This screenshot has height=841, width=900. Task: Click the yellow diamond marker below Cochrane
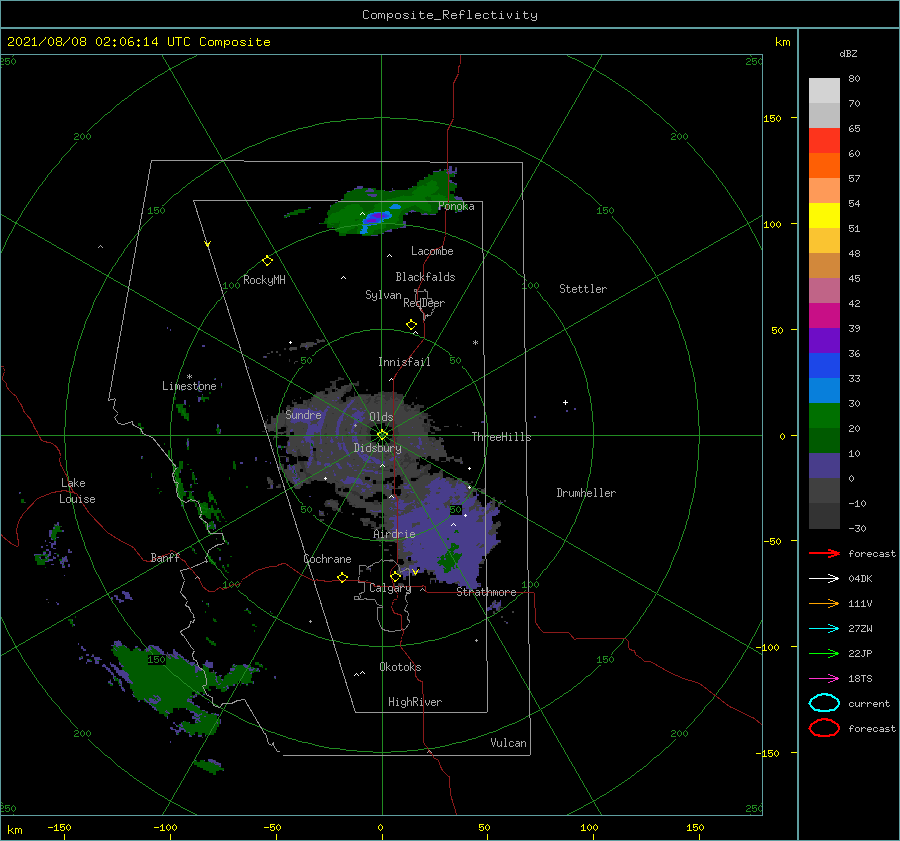342,578
